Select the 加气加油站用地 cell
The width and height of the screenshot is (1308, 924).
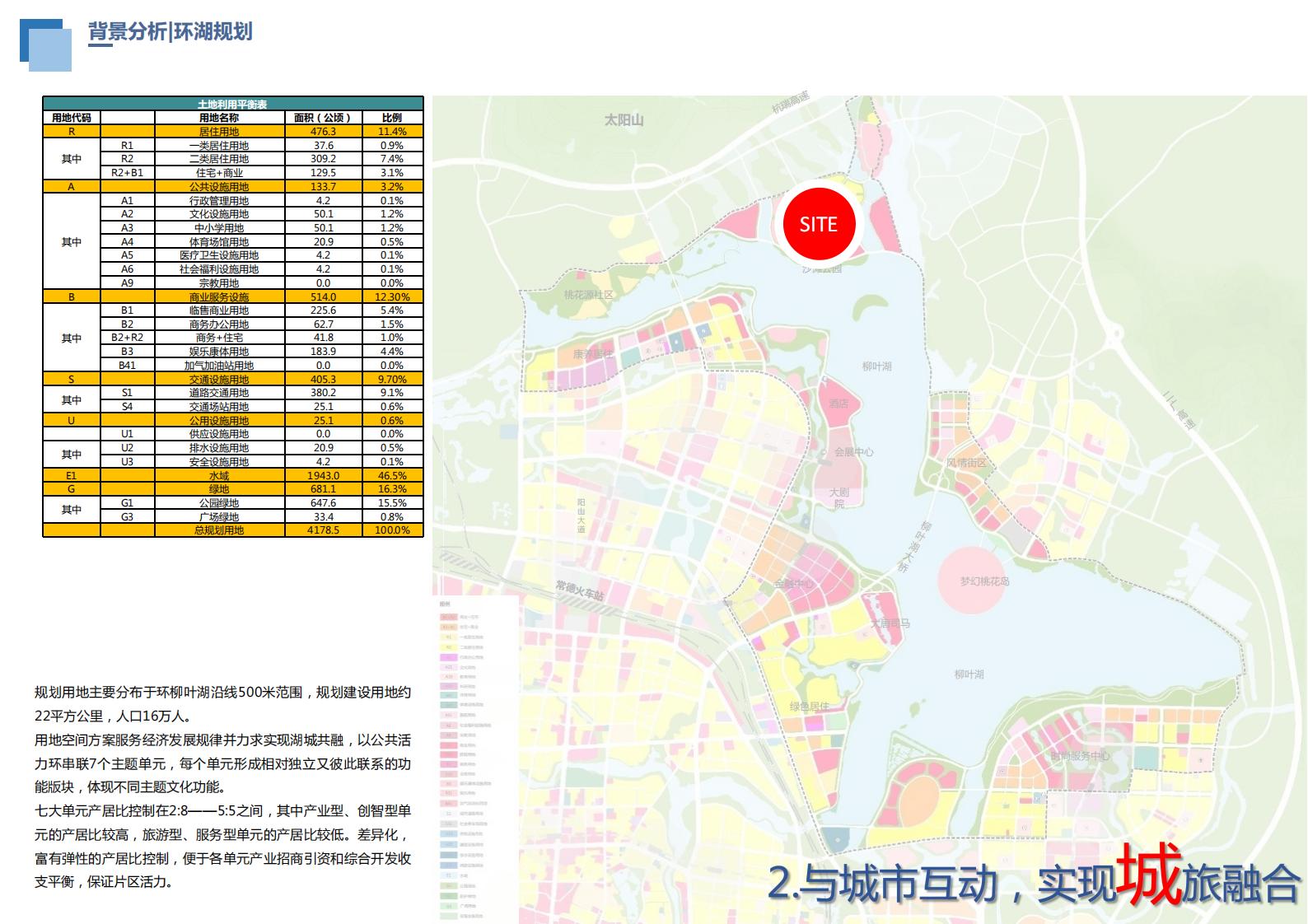click(x=219, y=366)
